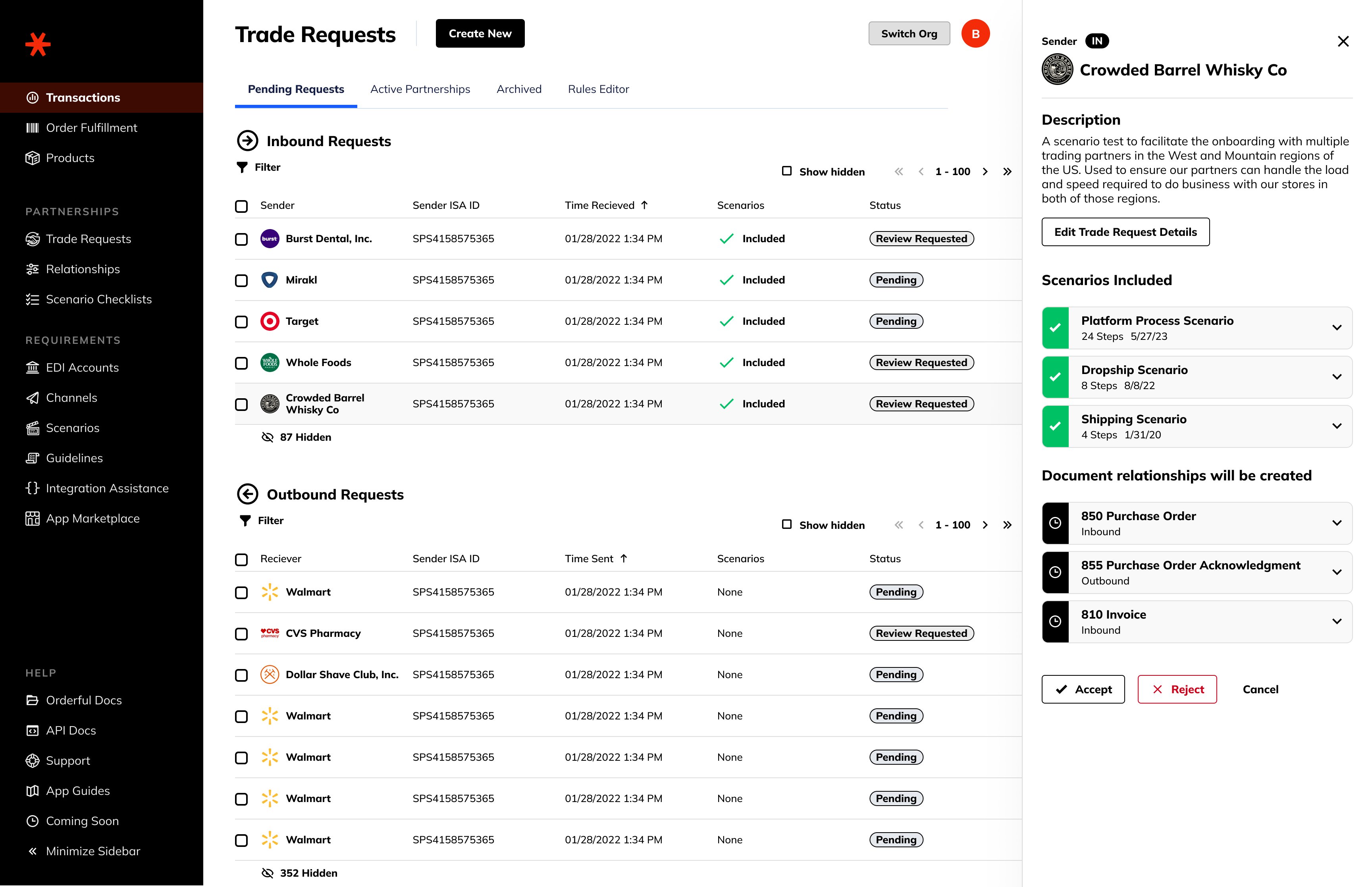The width and height of the screenshot is (1372, 887).
Task: Switch to Archived tab
Action: (519, 89)
